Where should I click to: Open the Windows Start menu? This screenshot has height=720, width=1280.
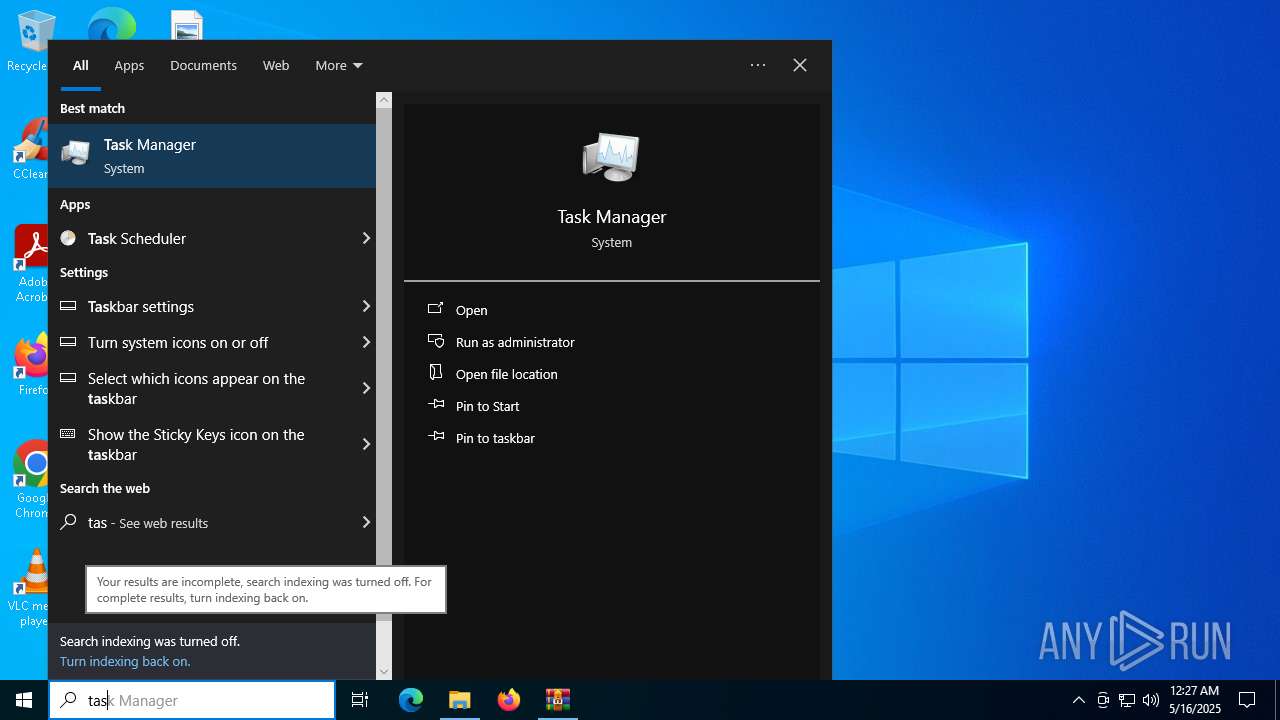24,700
